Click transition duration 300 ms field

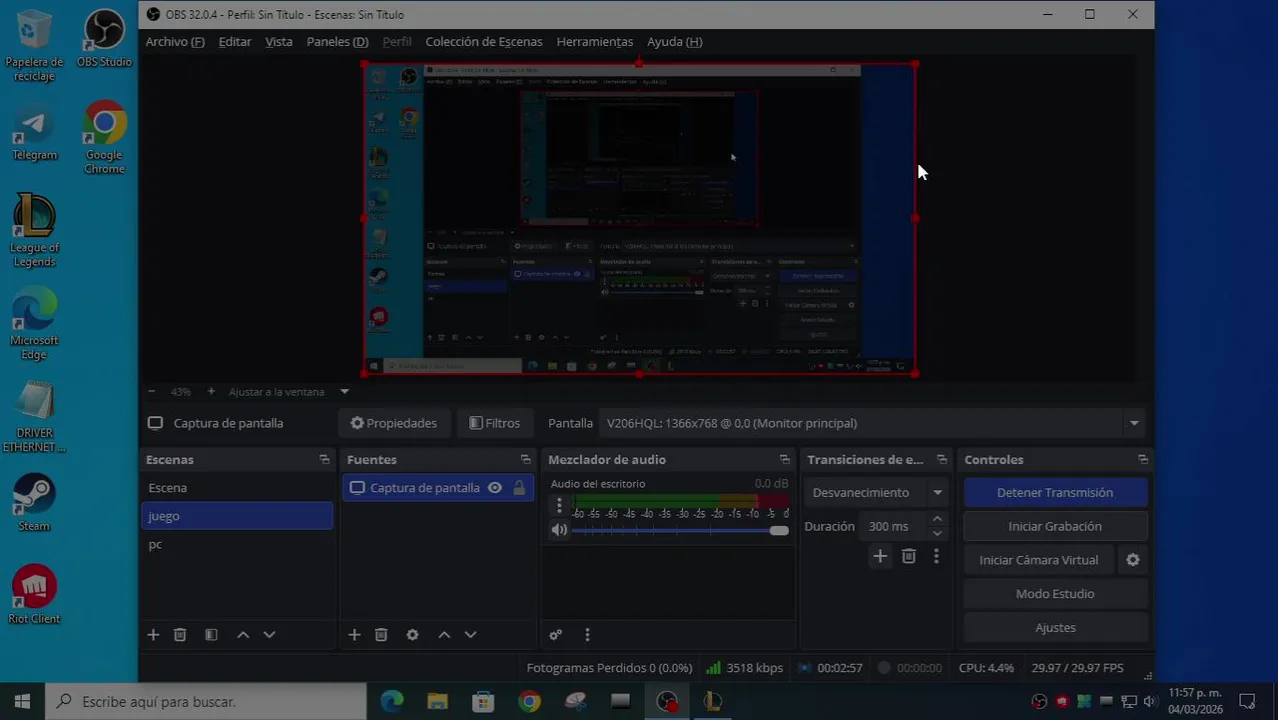click(893, 526)
